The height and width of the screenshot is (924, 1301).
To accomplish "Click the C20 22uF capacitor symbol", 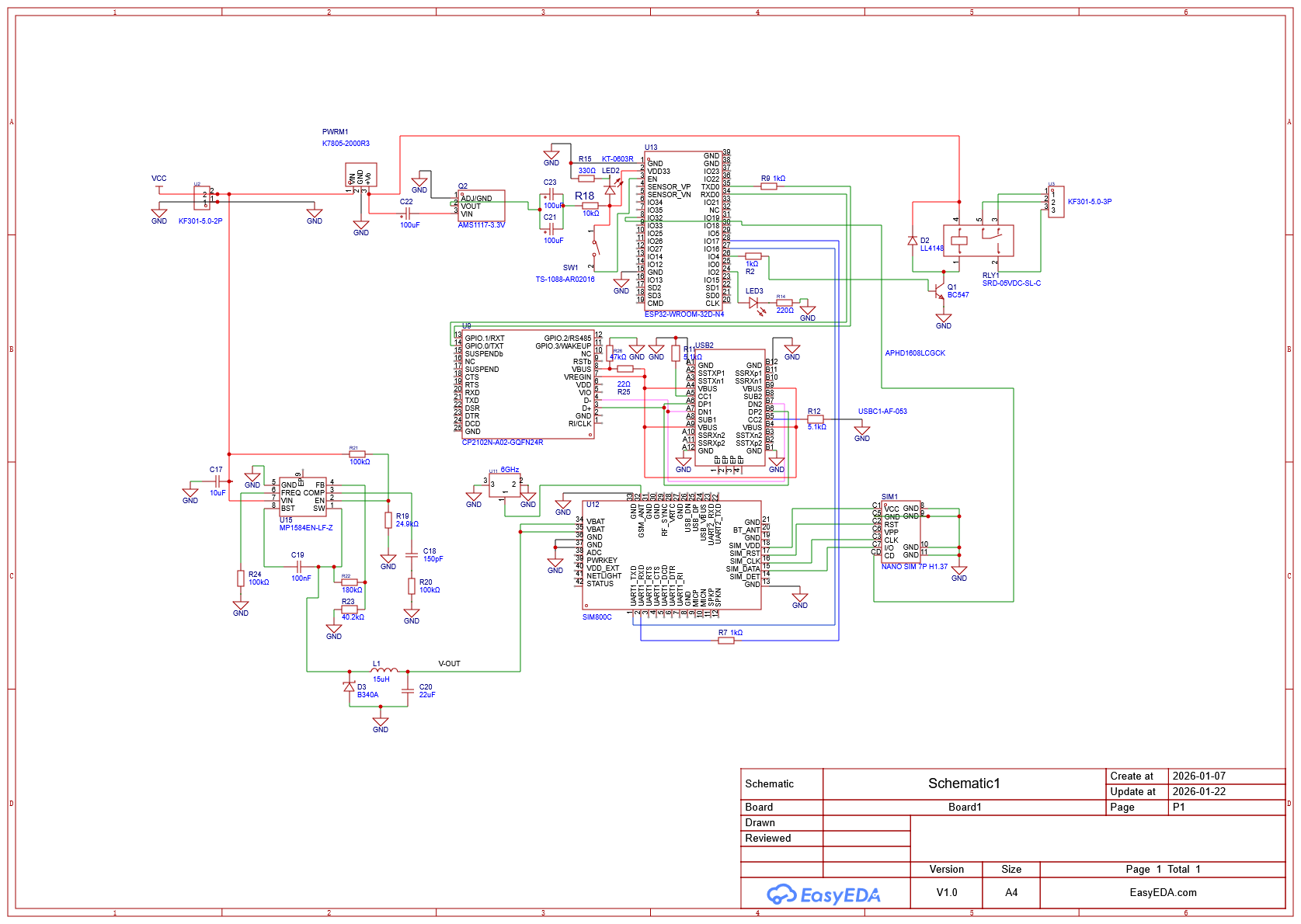I will coord(408,690).
